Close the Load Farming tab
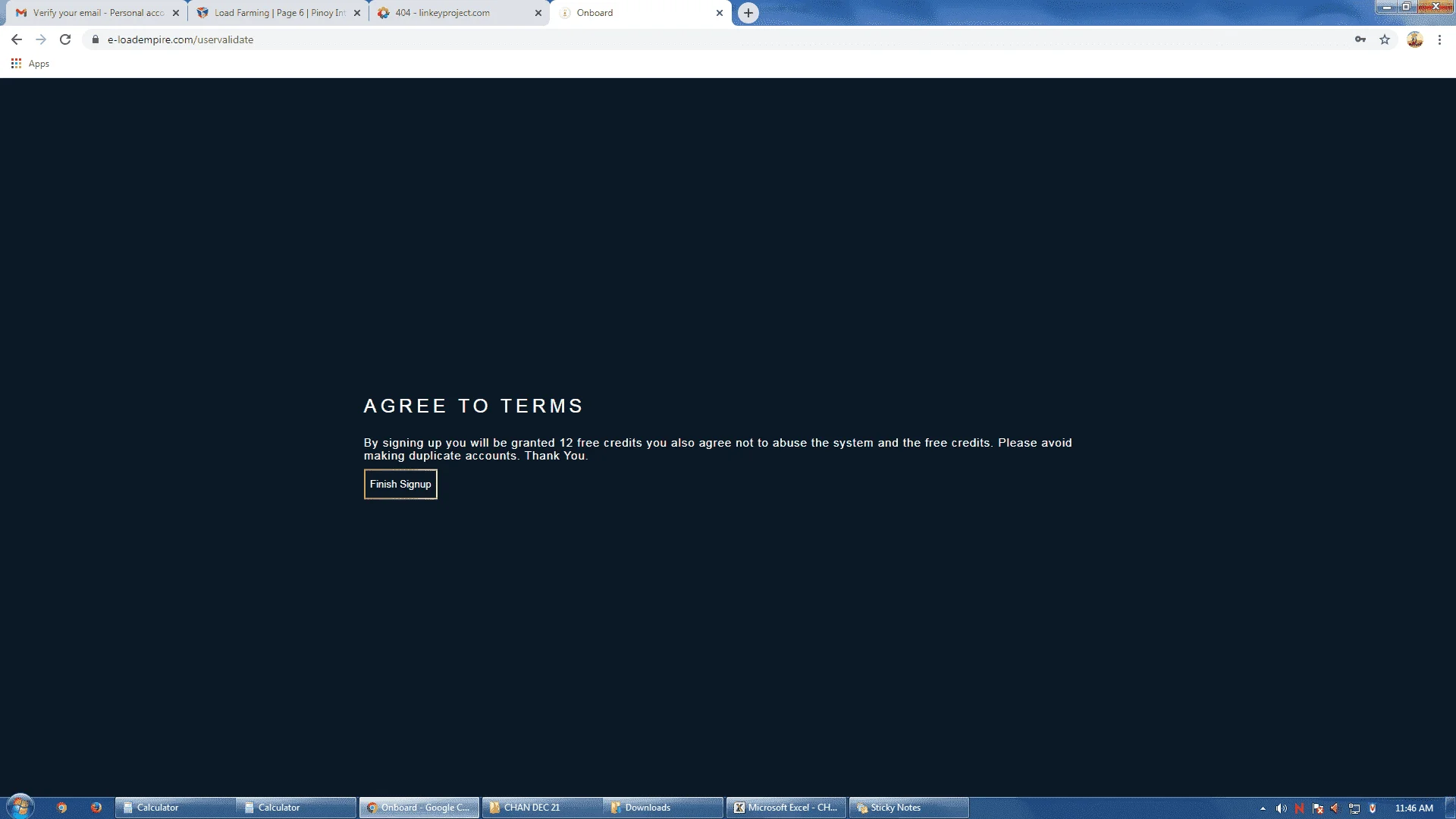1456x819 pixels. point(357,13)
